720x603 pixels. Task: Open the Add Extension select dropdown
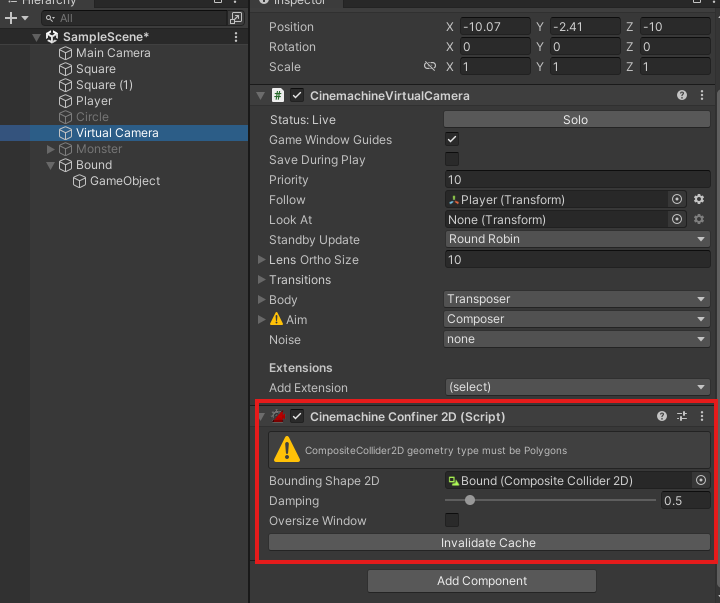[578, 387]
